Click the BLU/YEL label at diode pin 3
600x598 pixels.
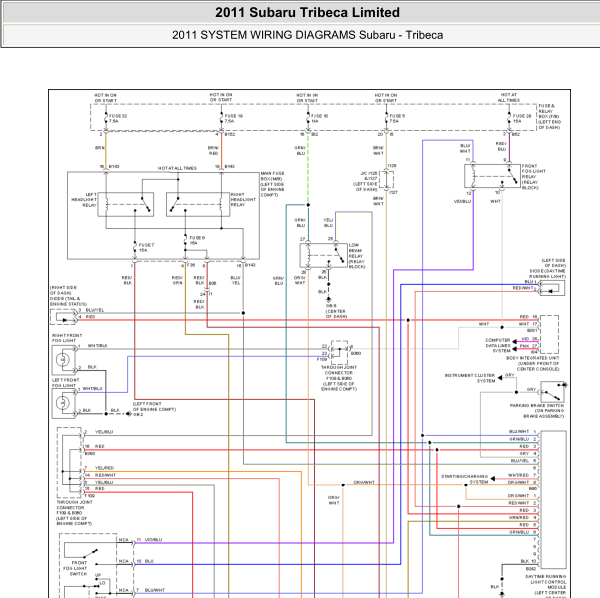tap(95, 310)
